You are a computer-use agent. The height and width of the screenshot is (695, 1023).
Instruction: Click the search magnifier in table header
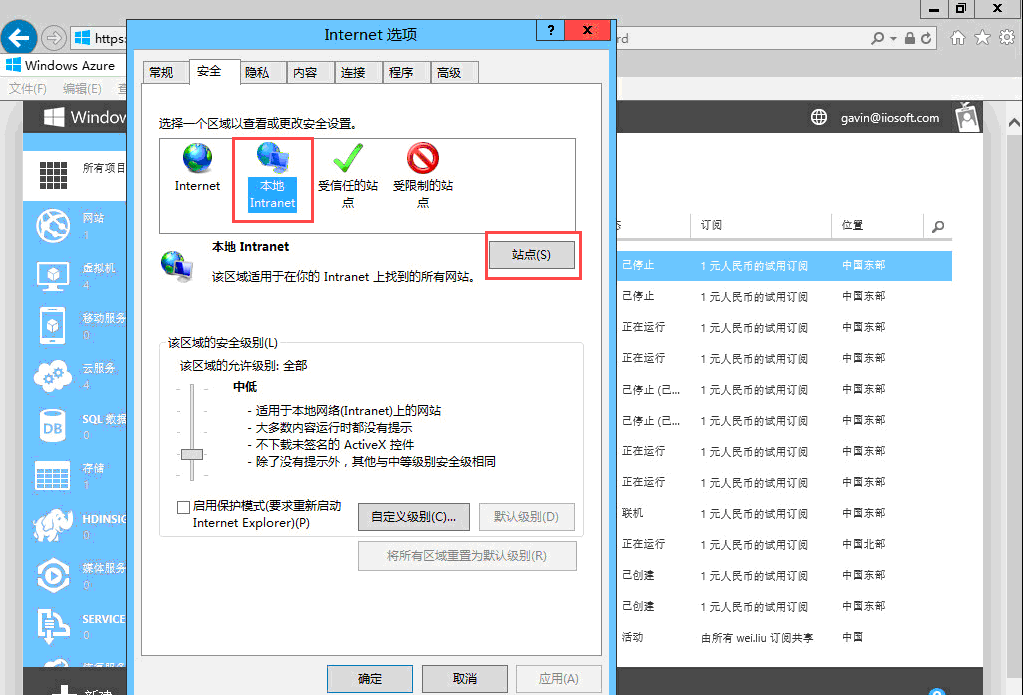pos(938,226)
